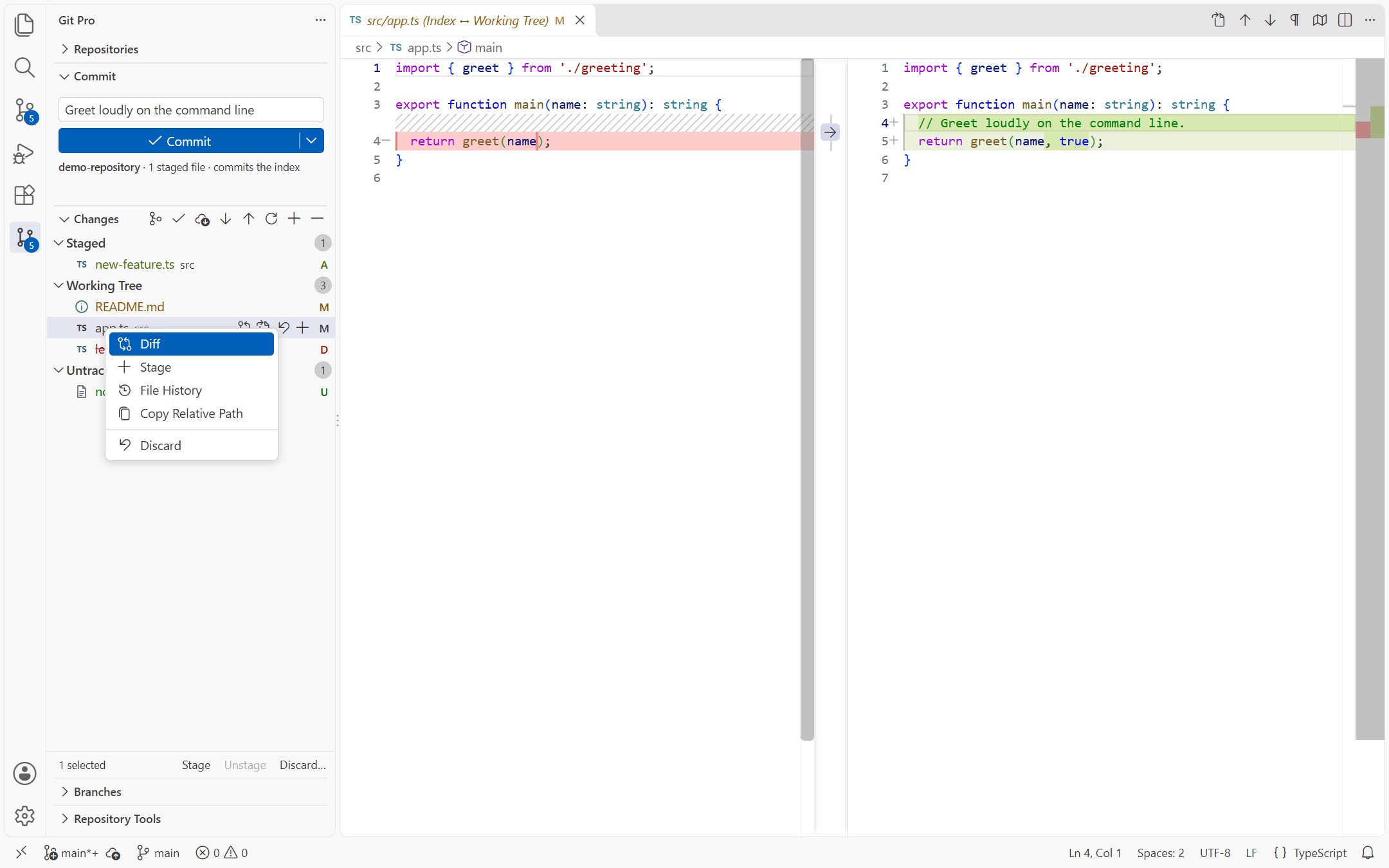The width and height of the screenshot is (1389, 868).
Task: Click the pull down-arrow icon in Changes header
Action: (x=225, y=219)
